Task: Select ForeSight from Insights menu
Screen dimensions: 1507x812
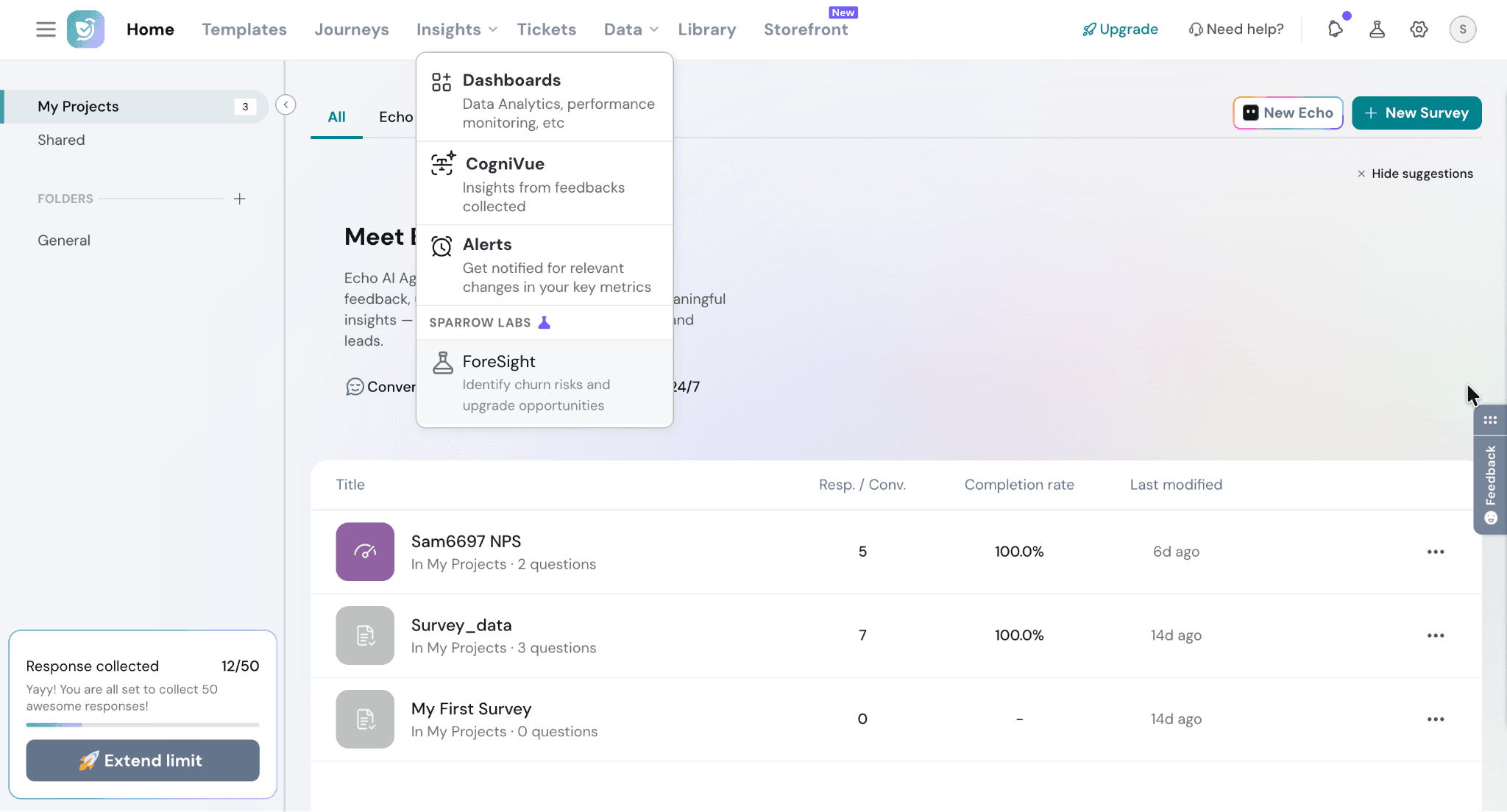Action: pyautogui.click(x=545, y=383)
